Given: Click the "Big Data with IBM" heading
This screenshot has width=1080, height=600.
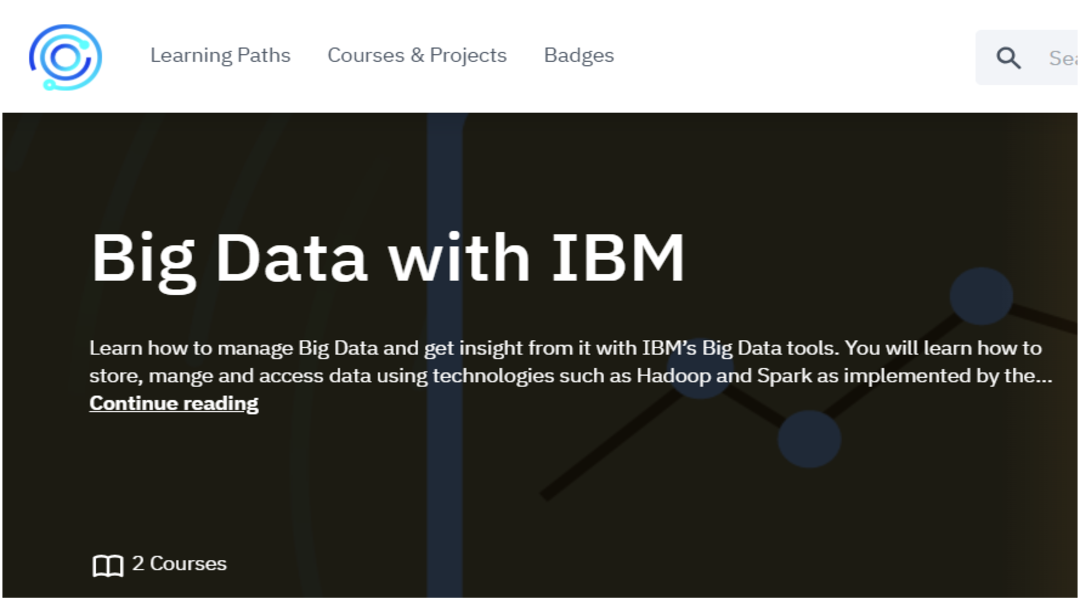Looking at the screenshot, I should pyautogui.click(x=388, y=258).
